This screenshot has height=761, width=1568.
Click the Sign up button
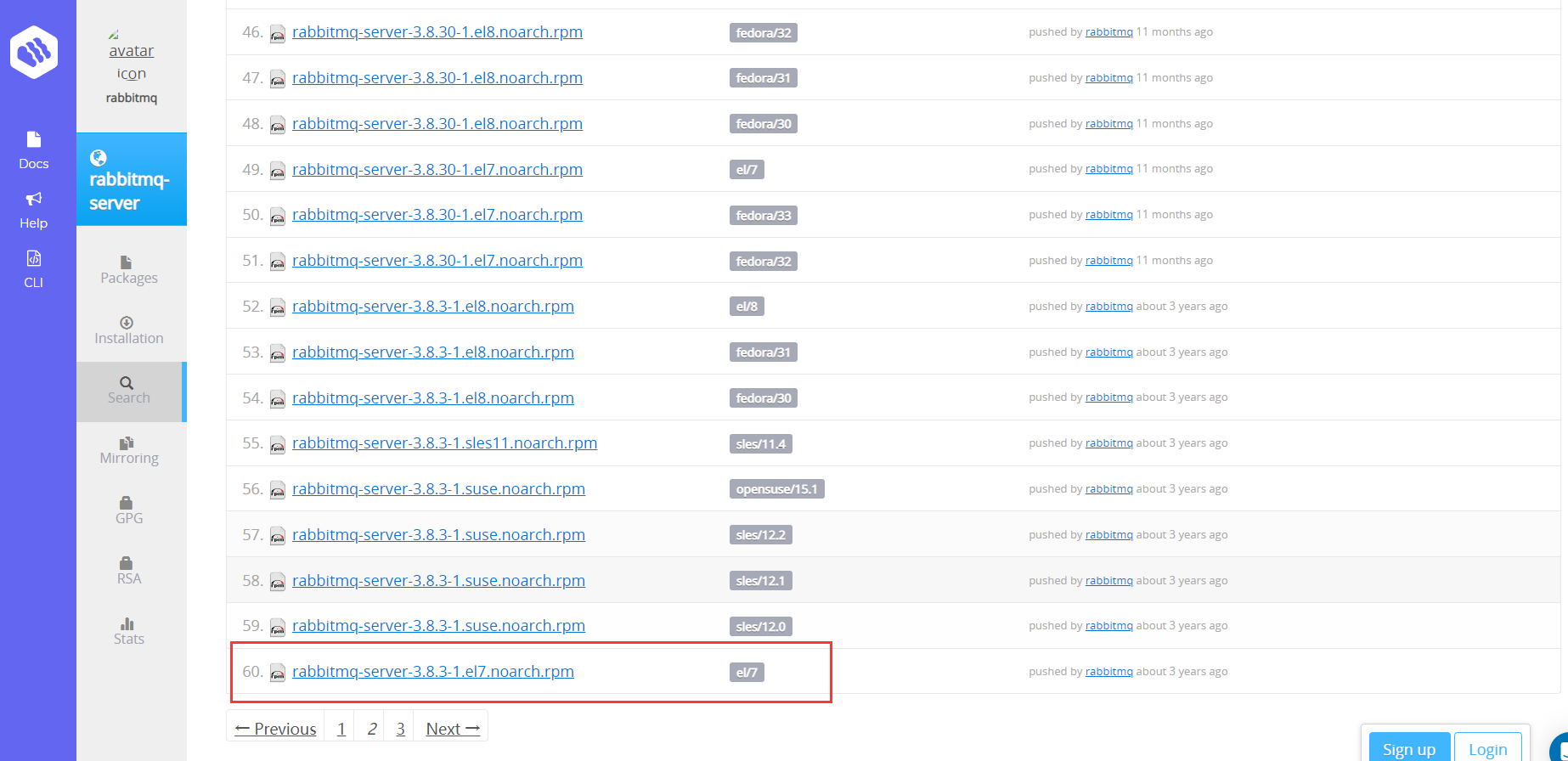1409,748
